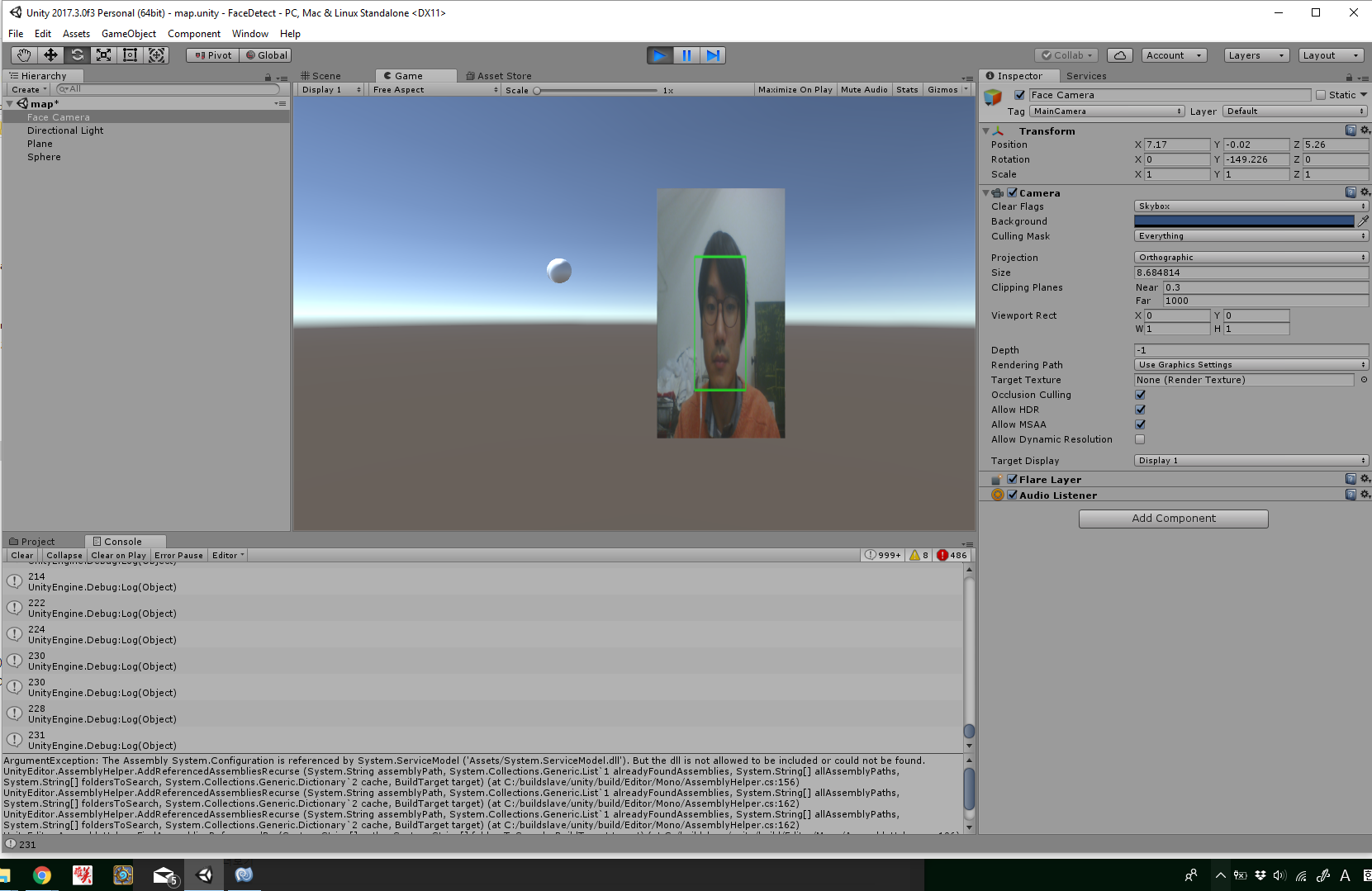This screenshot has height=891, width=1372.
Task: Open Projection dropdown Orthographic
Action: [1251, 258]
